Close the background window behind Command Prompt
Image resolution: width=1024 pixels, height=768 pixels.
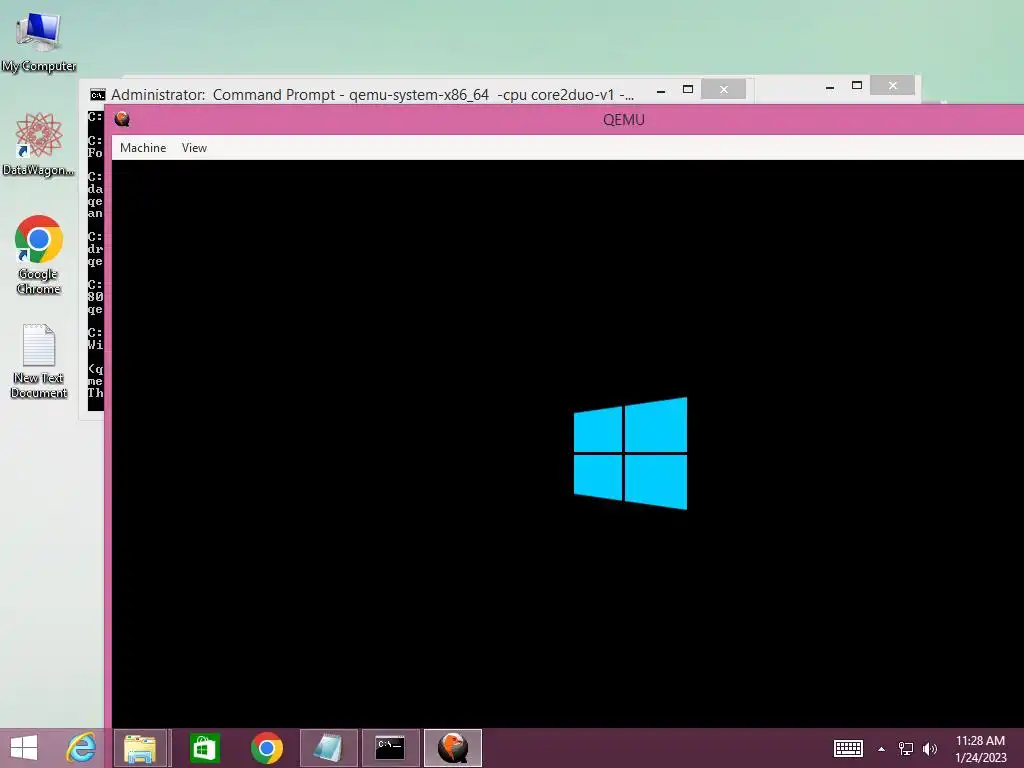(892, 86)
